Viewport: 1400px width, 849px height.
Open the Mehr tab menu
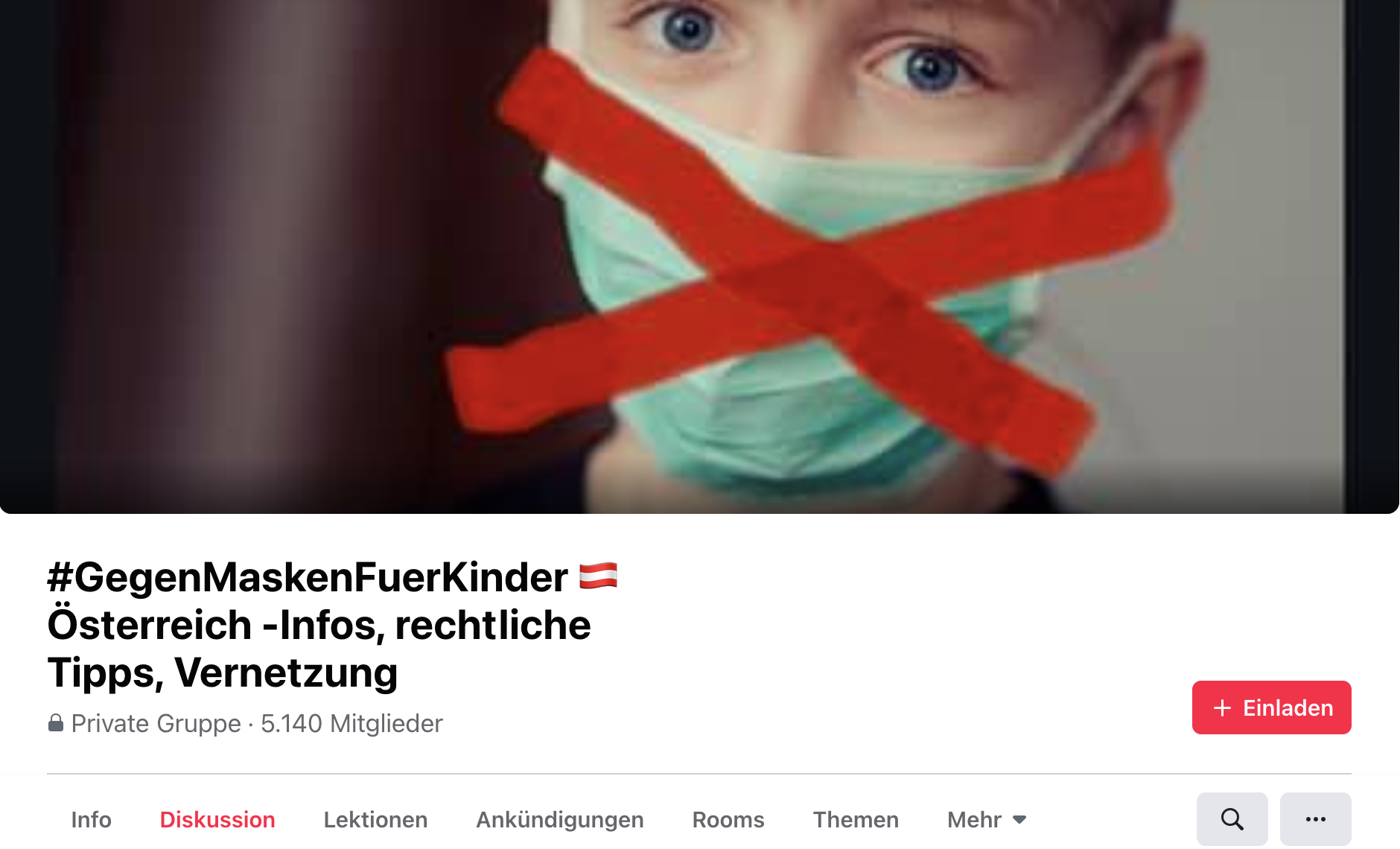(987, 819)
